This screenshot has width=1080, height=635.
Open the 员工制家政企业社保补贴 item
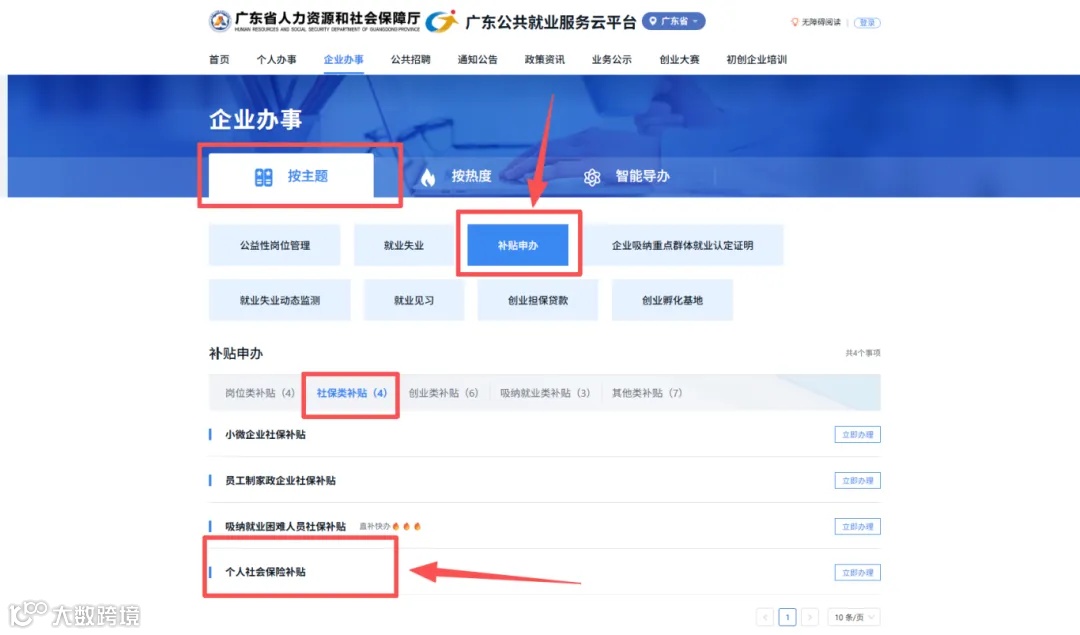click(280, 481)
